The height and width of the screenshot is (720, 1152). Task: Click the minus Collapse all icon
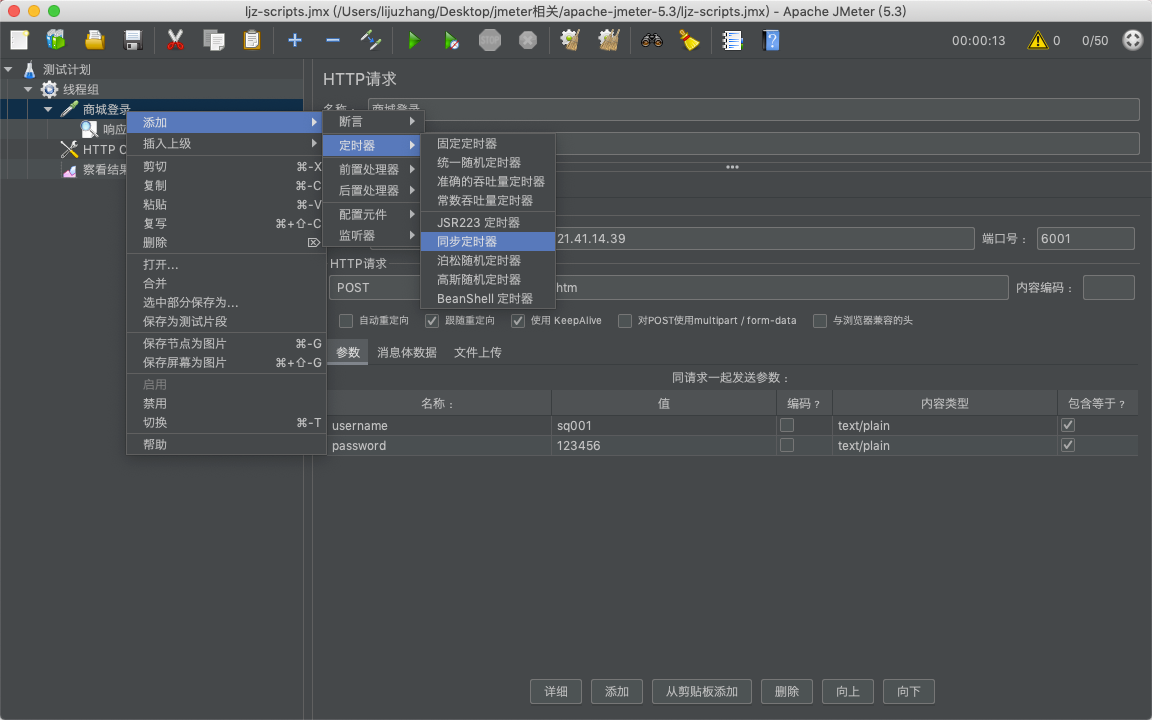pos(333,40)
